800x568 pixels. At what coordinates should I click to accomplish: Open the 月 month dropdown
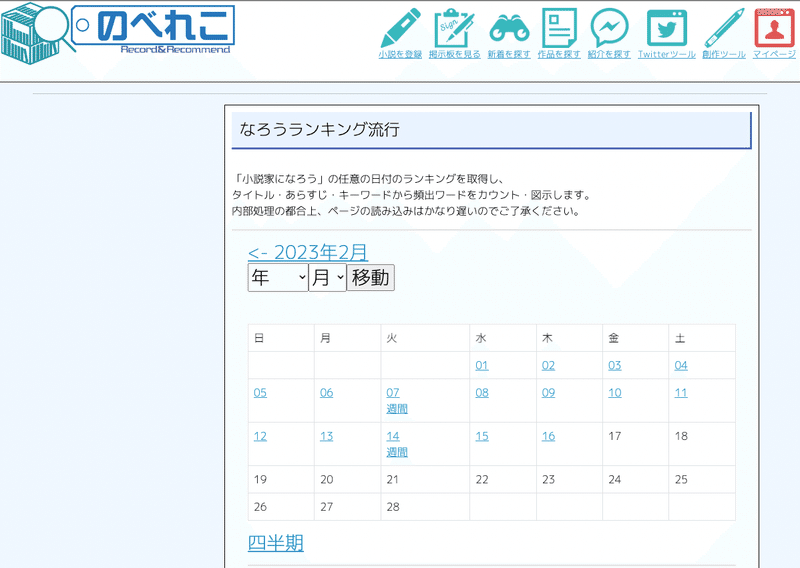click(328, 278)
